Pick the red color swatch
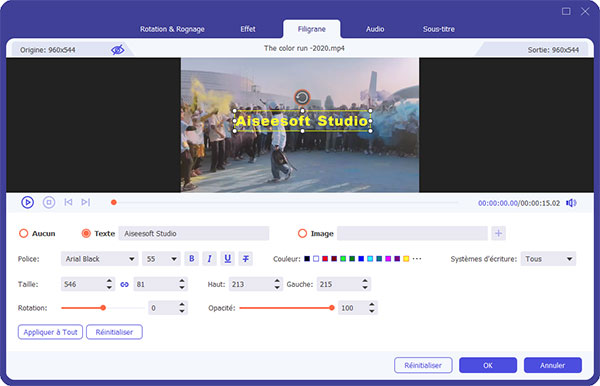600x386 pixels. point(325,259)
